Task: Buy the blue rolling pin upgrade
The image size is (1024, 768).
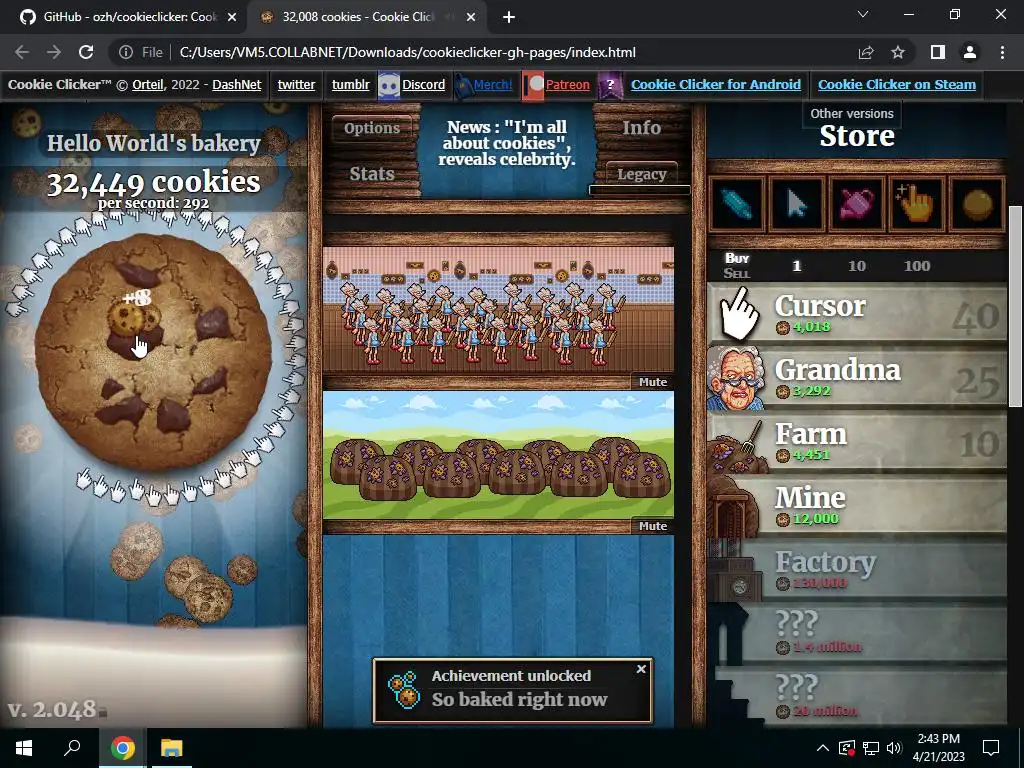Action: pyautogui.click(x=737, y=204)
